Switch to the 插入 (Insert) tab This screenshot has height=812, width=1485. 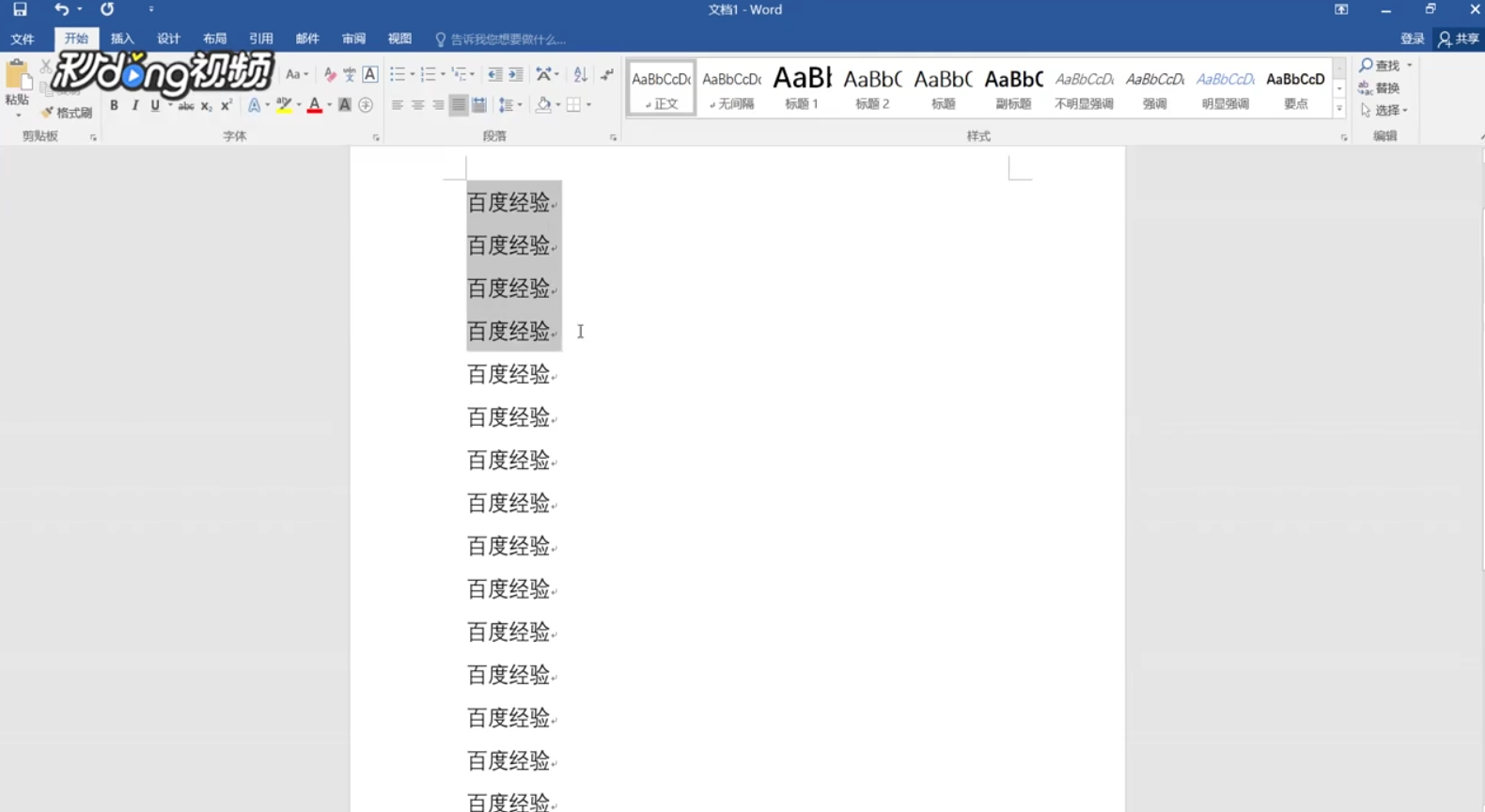coord(122,39)
